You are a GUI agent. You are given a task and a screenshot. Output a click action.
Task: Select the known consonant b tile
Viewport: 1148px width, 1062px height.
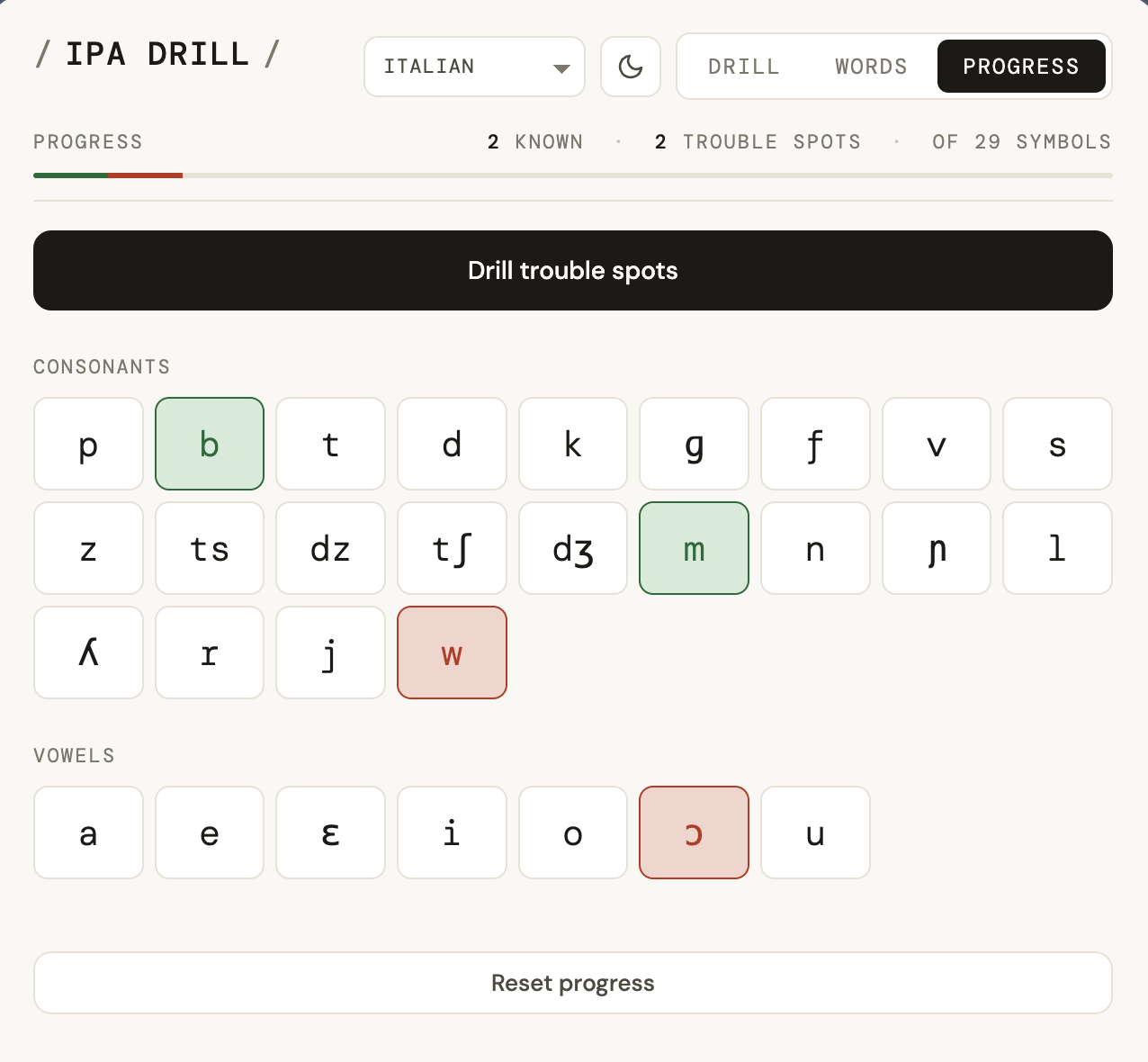point(210,444)
